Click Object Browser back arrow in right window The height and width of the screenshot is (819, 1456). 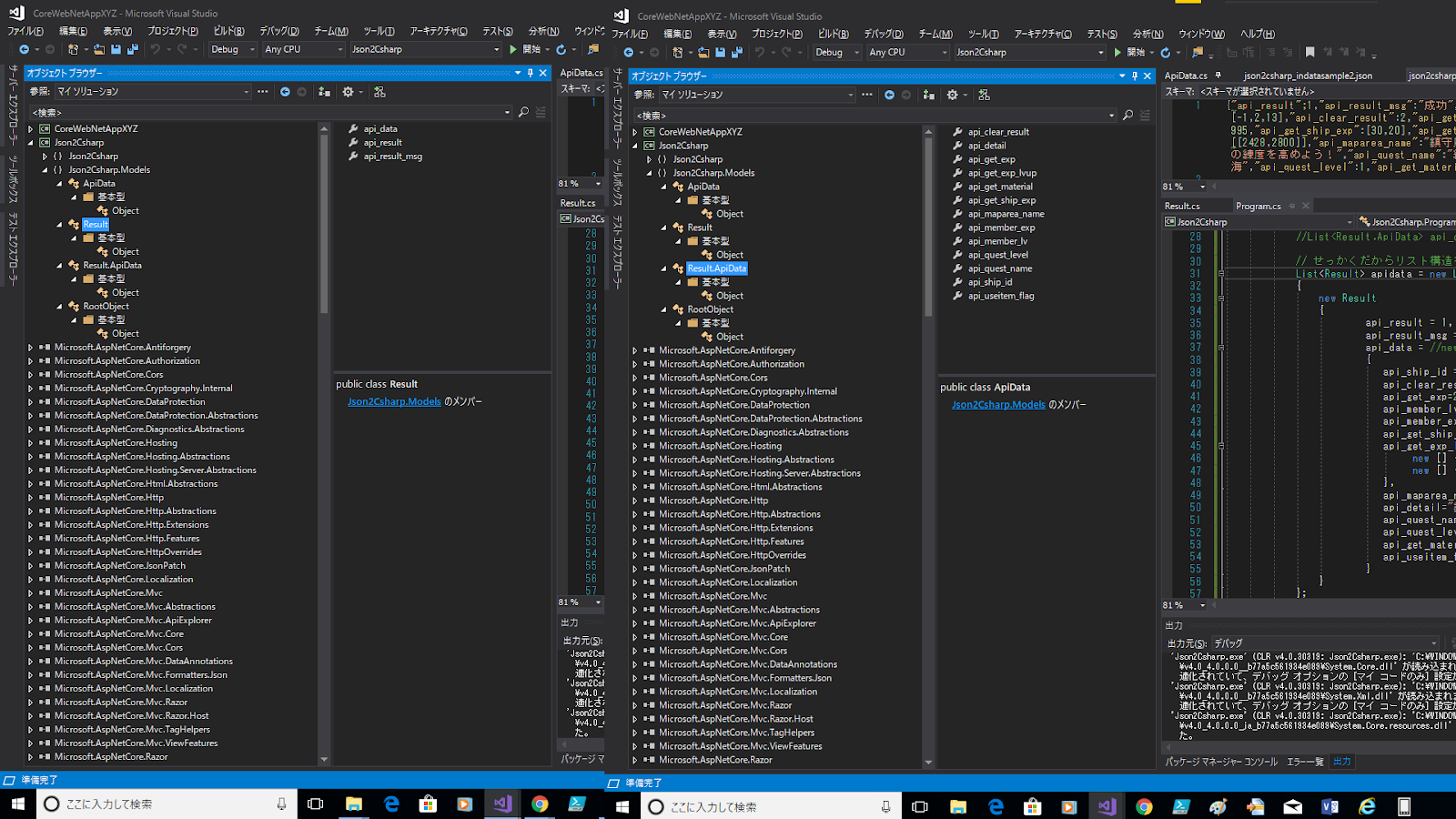point(889,95)
